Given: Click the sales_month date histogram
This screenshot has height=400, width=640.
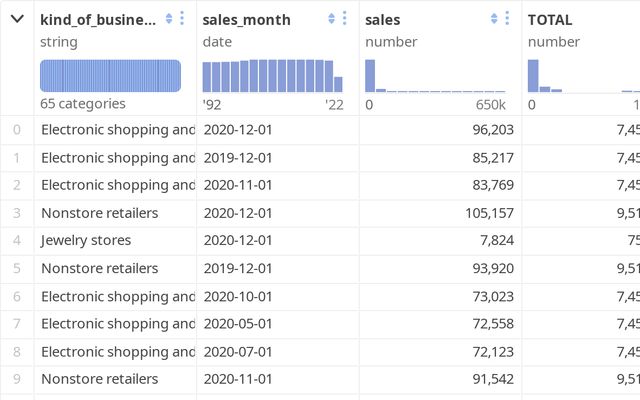Looking at the screenshot, I should (x=272, y=76).
